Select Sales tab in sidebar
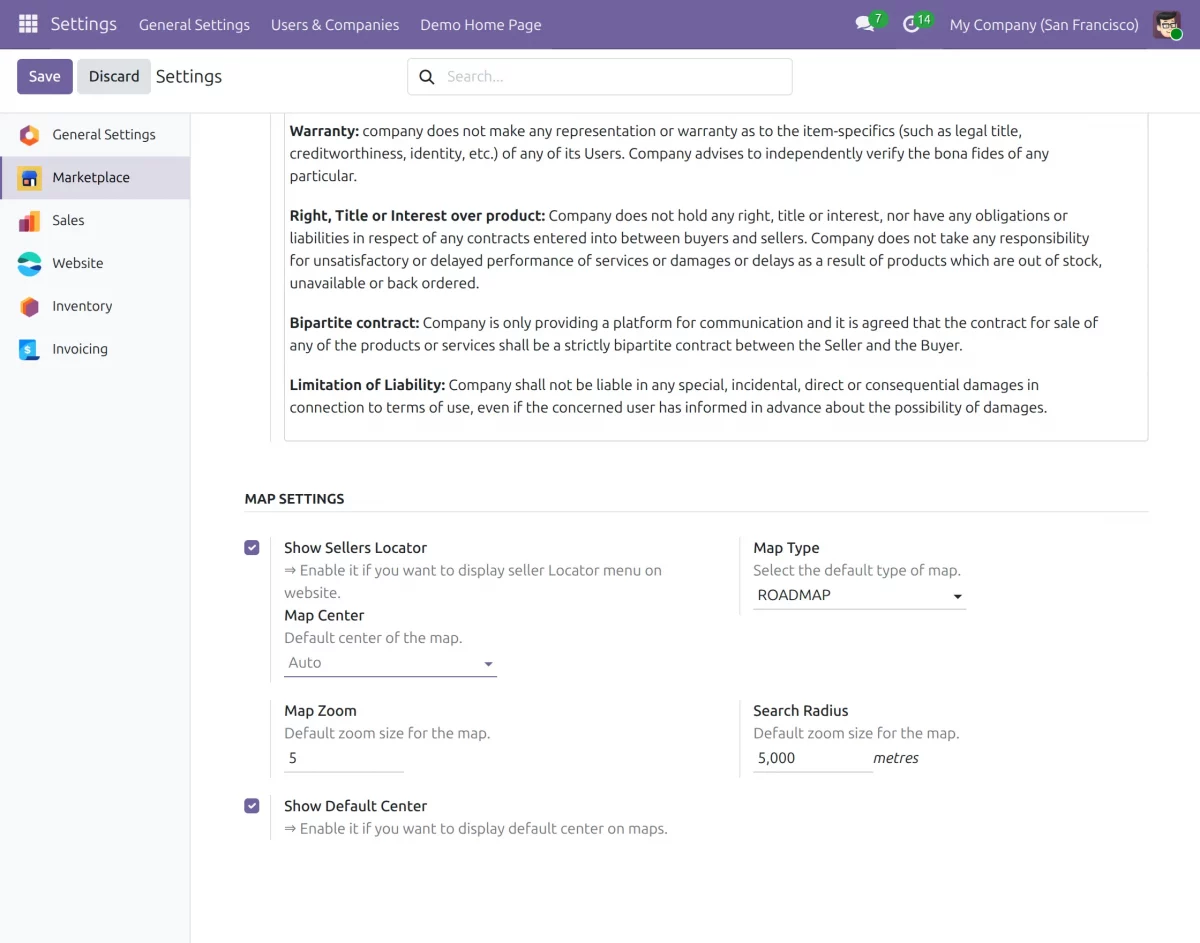Viewport: 1200px width, 943px height. click(x=95, y=221)
